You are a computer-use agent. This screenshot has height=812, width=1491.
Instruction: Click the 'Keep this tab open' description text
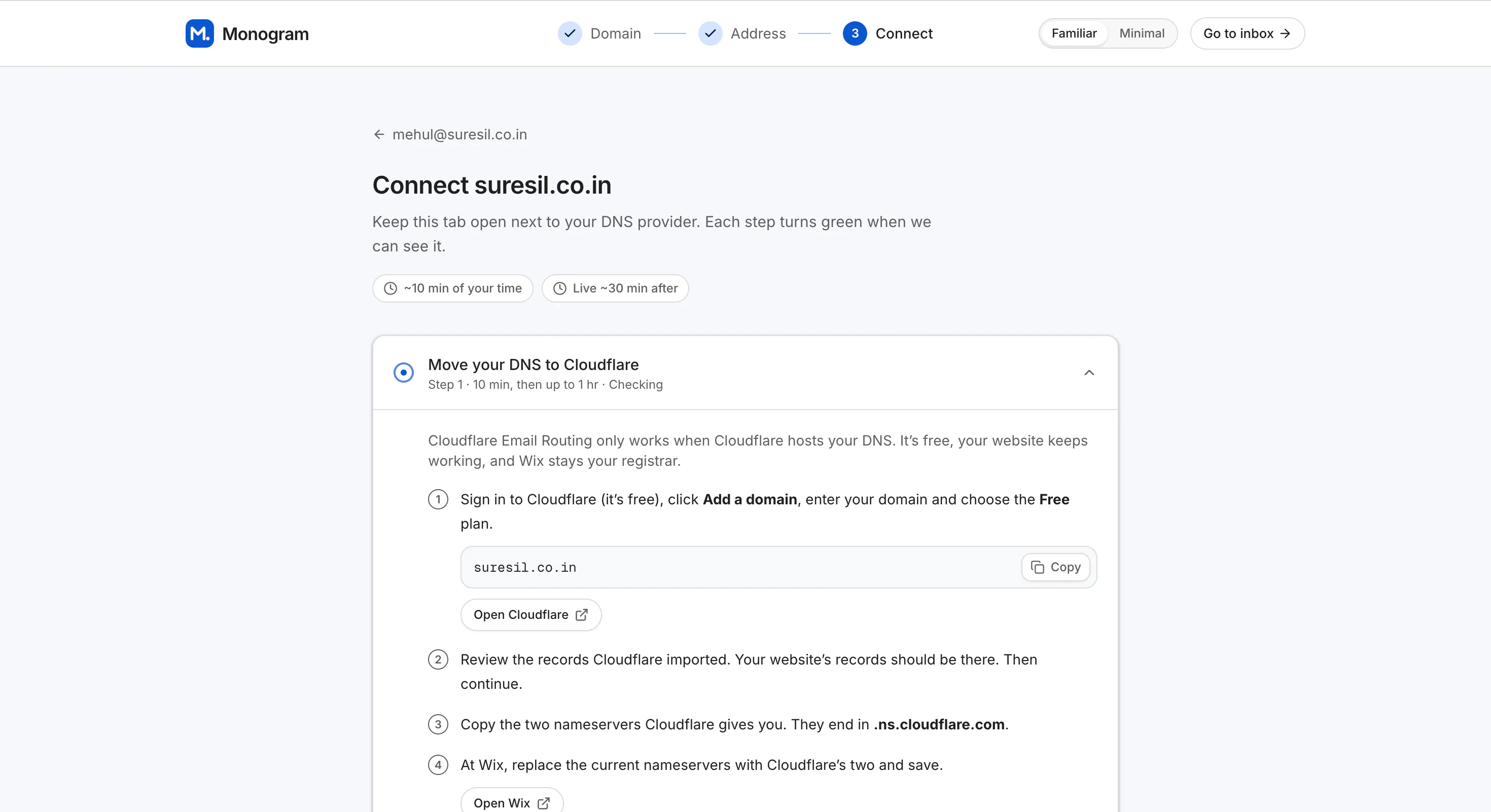[x=652, y=234]
